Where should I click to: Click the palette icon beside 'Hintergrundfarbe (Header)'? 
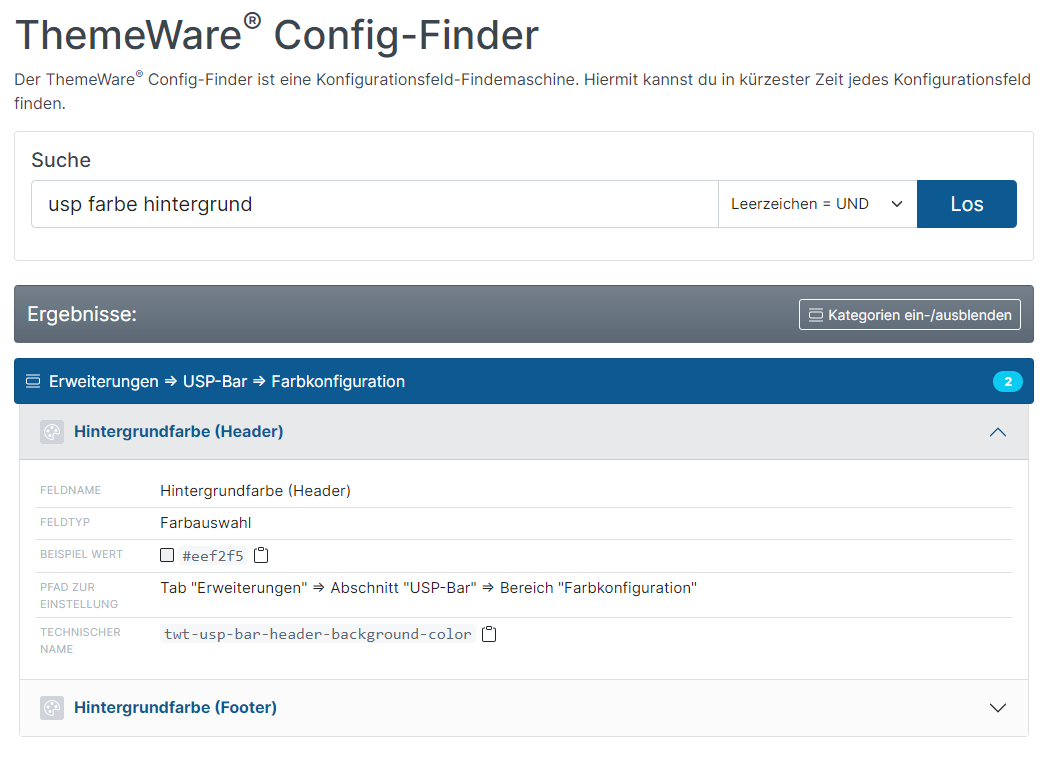pyautogui.click(x=52, y=432)
